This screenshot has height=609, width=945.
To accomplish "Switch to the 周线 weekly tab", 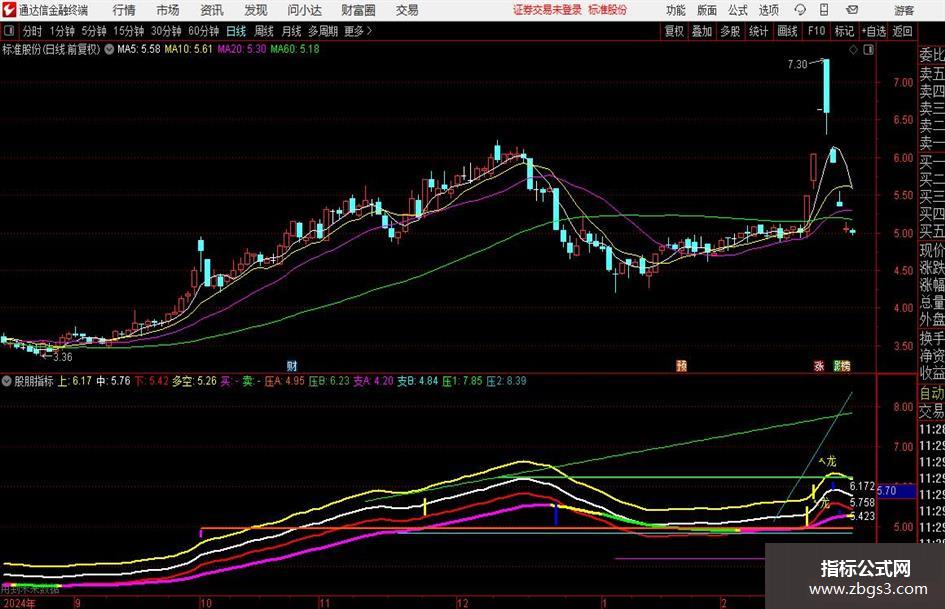I will click(264, 31).
